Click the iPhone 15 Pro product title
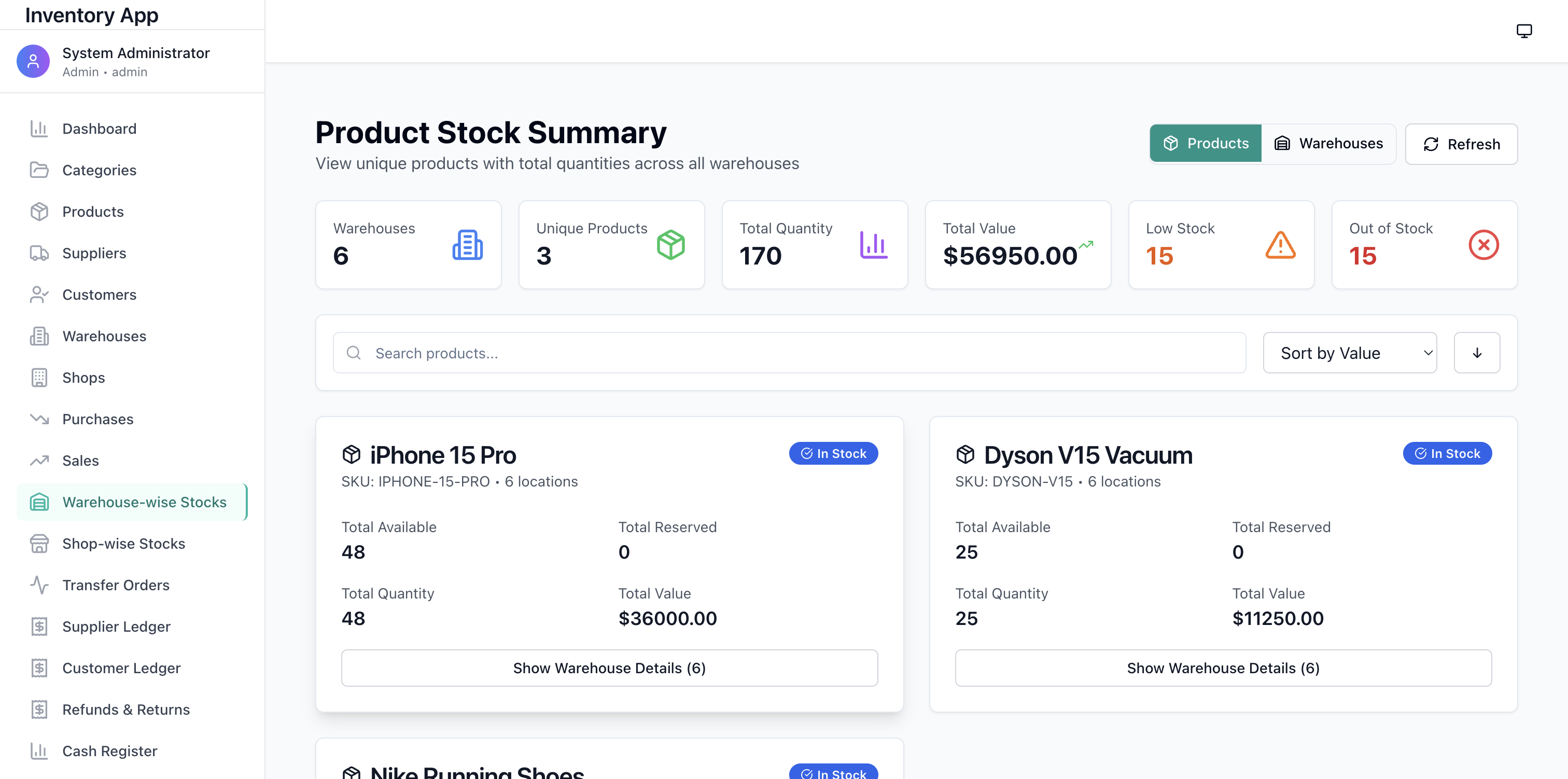 pos(443,454)
